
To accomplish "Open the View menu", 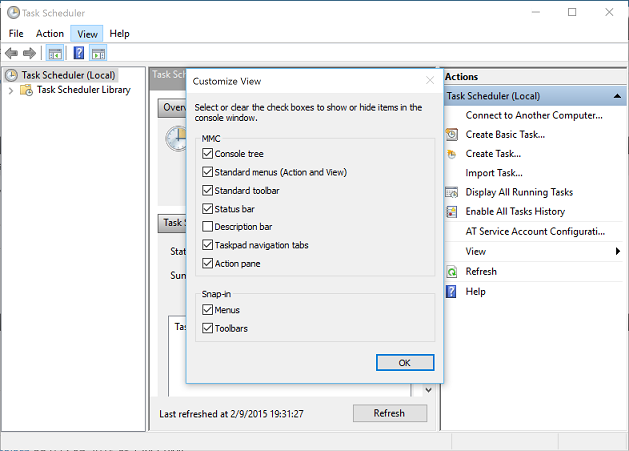I will [x=87, y=34].
